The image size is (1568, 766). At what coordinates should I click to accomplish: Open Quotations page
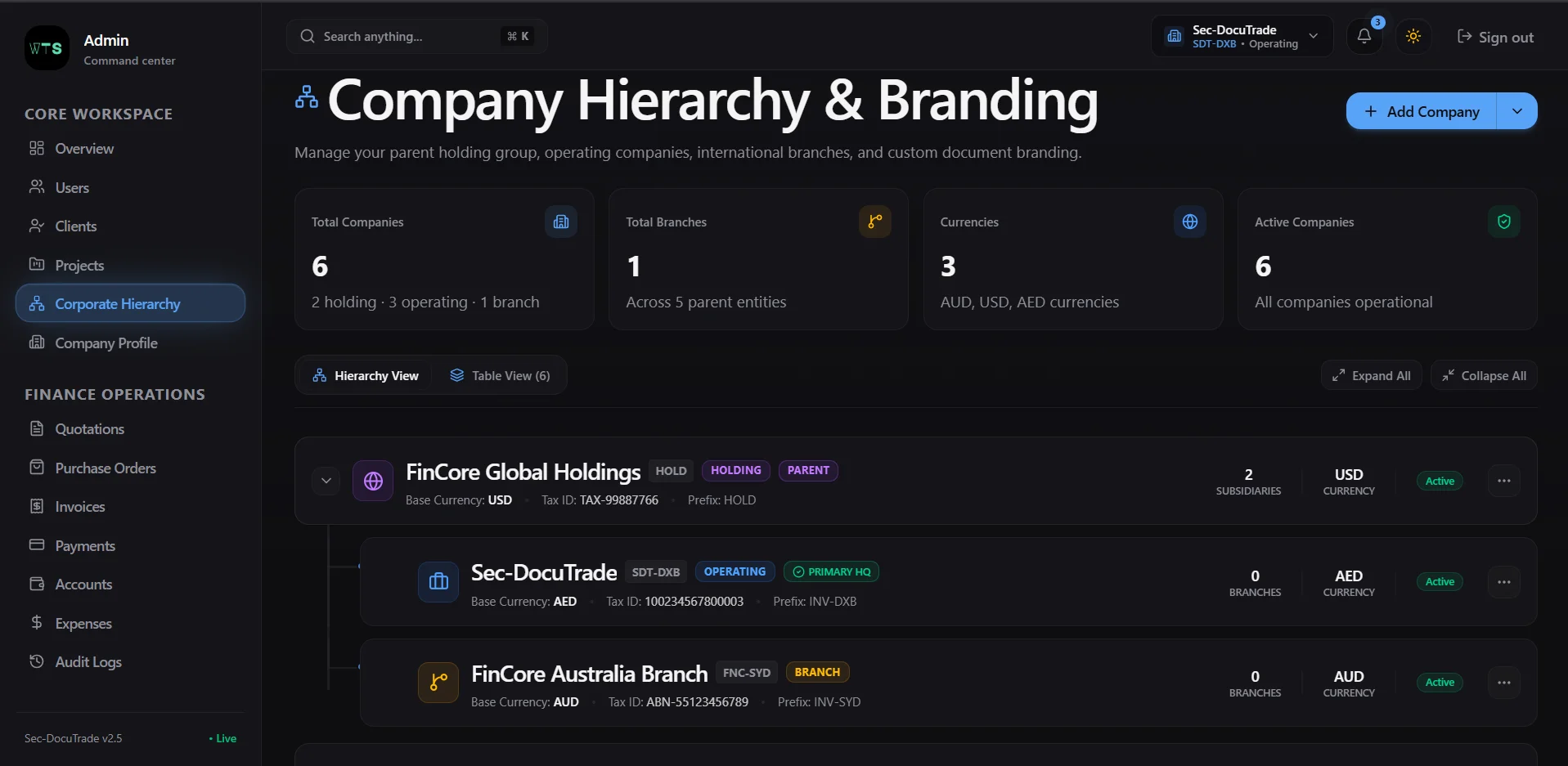tap(130, 429)
